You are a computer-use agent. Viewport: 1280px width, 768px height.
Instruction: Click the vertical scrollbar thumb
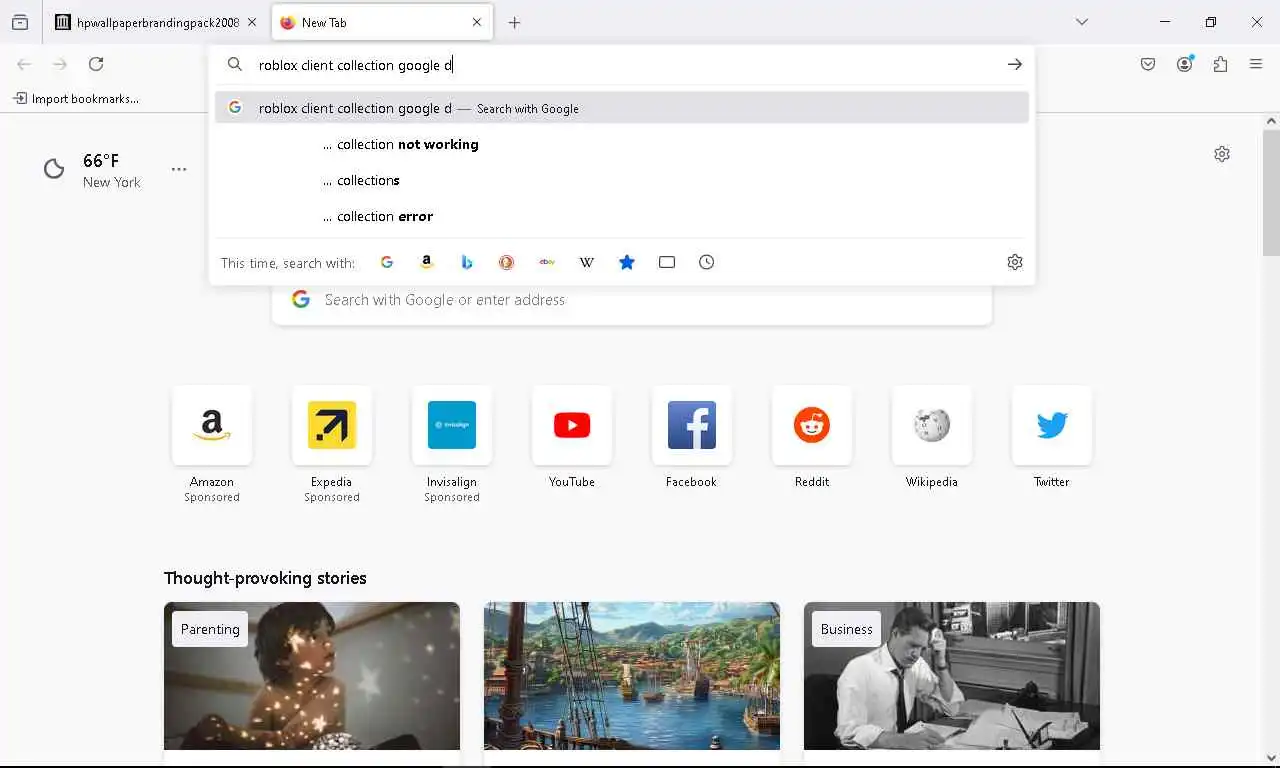[x=1271, y=193]
